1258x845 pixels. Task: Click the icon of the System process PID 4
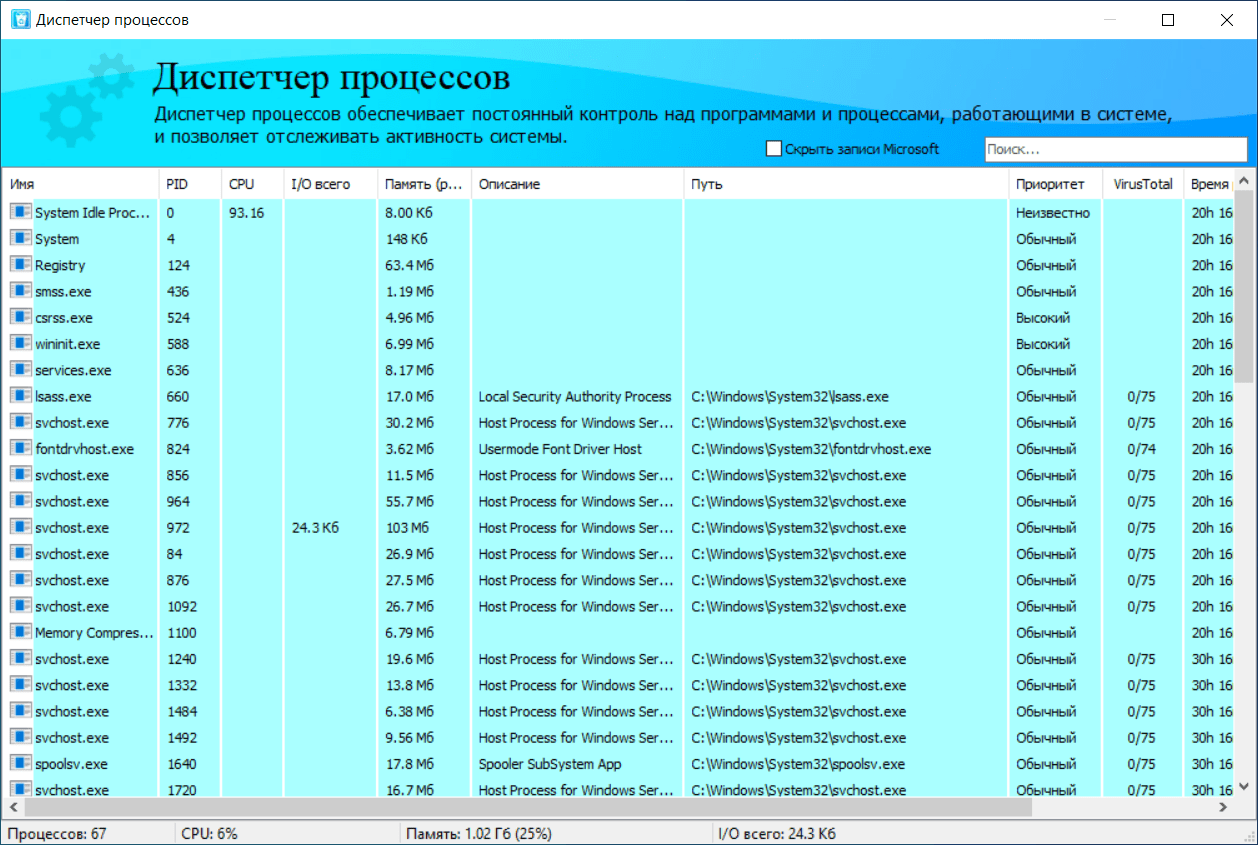(x=21, y=238)
